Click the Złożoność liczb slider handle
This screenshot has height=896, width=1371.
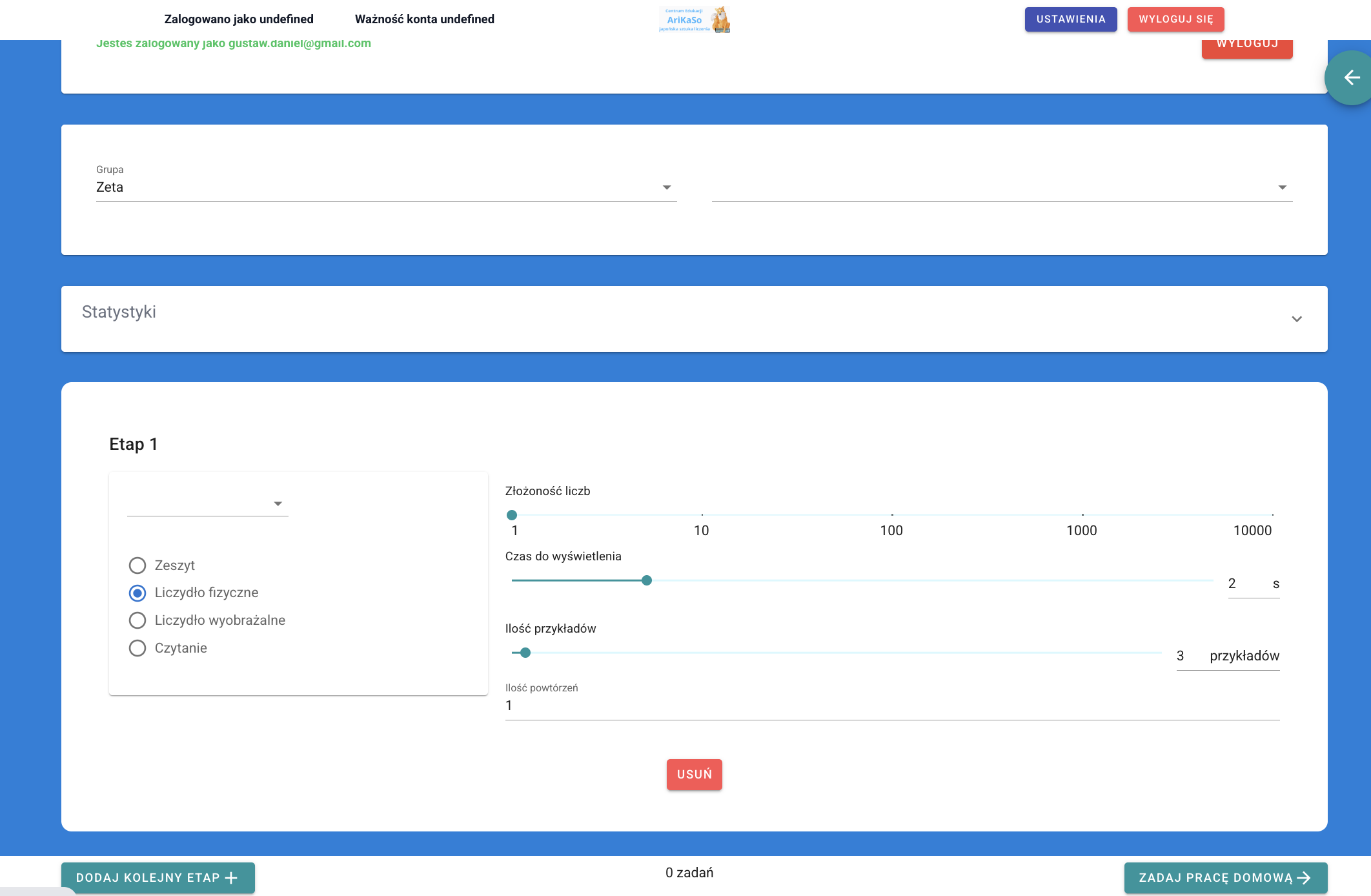coord(512,515)
